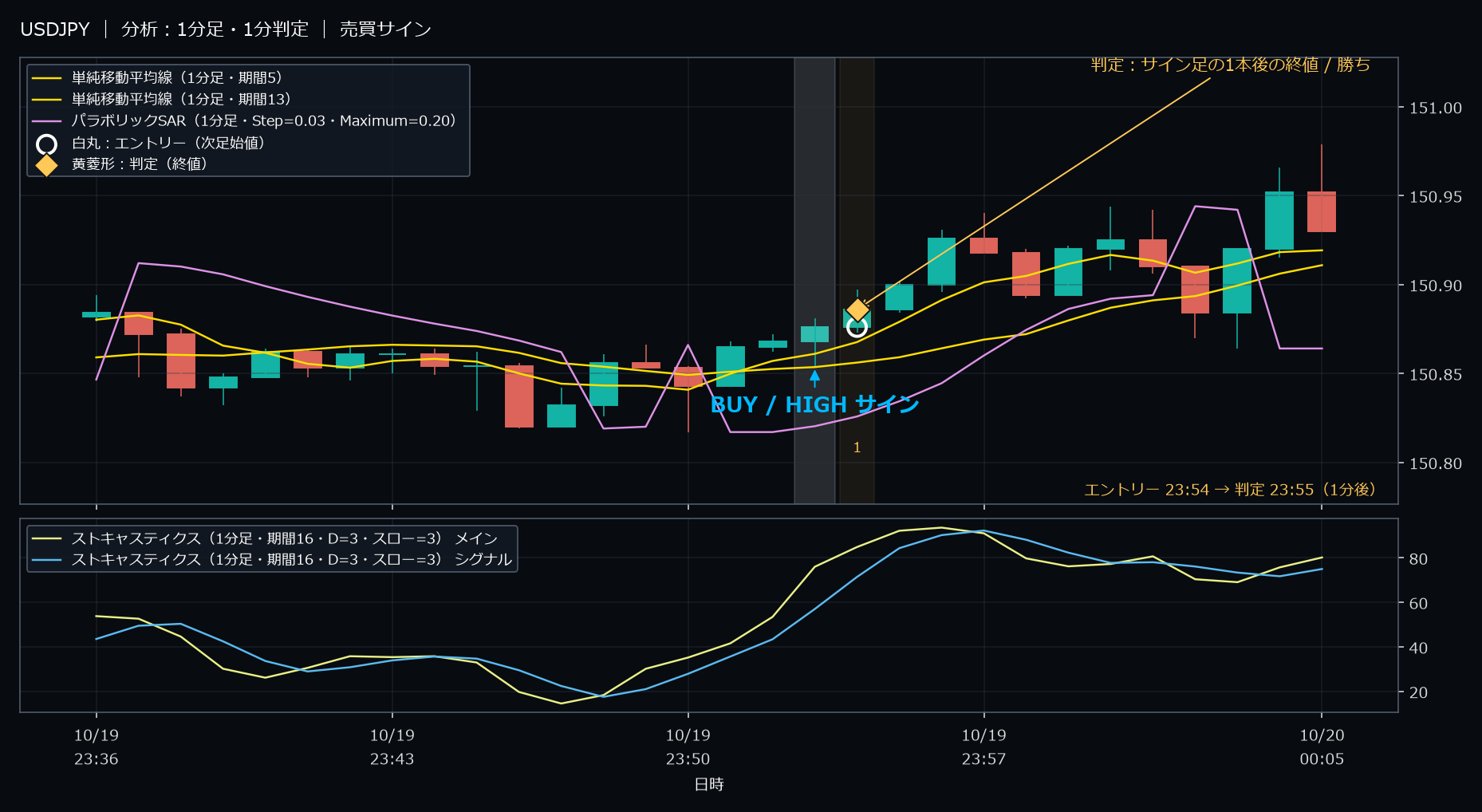This screenshot has height=812, width=1482.
Task: Click the 黄菱形:判定 legend label
Action: pos(140,164)
